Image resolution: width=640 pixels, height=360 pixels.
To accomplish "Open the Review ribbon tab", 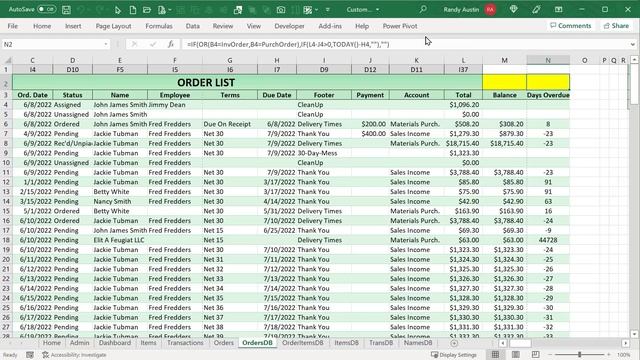I will 223,26.
